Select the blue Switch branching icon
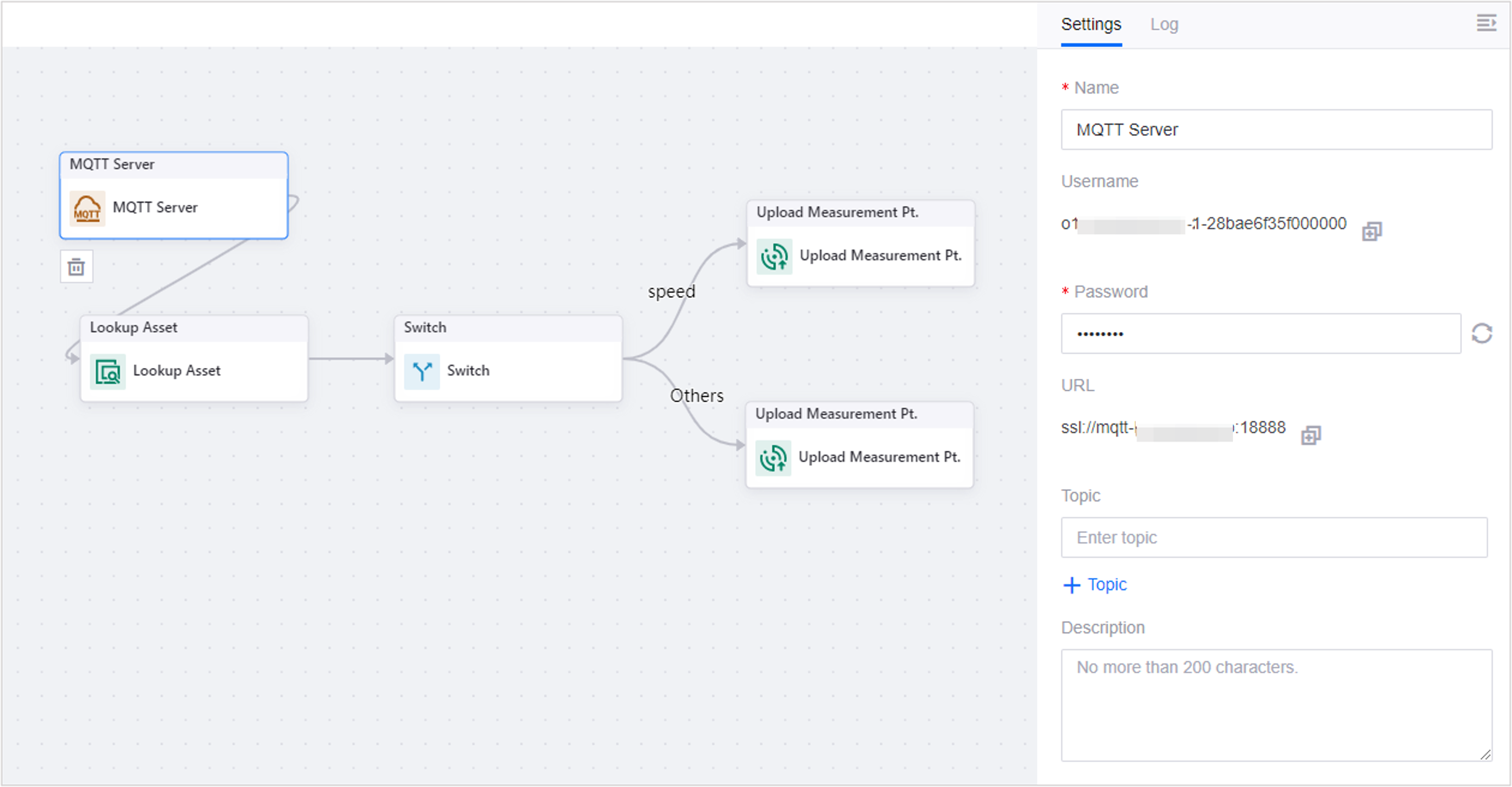Viewport: 1512px width, 787px height. pyautogui.click(x=422, y=371)
